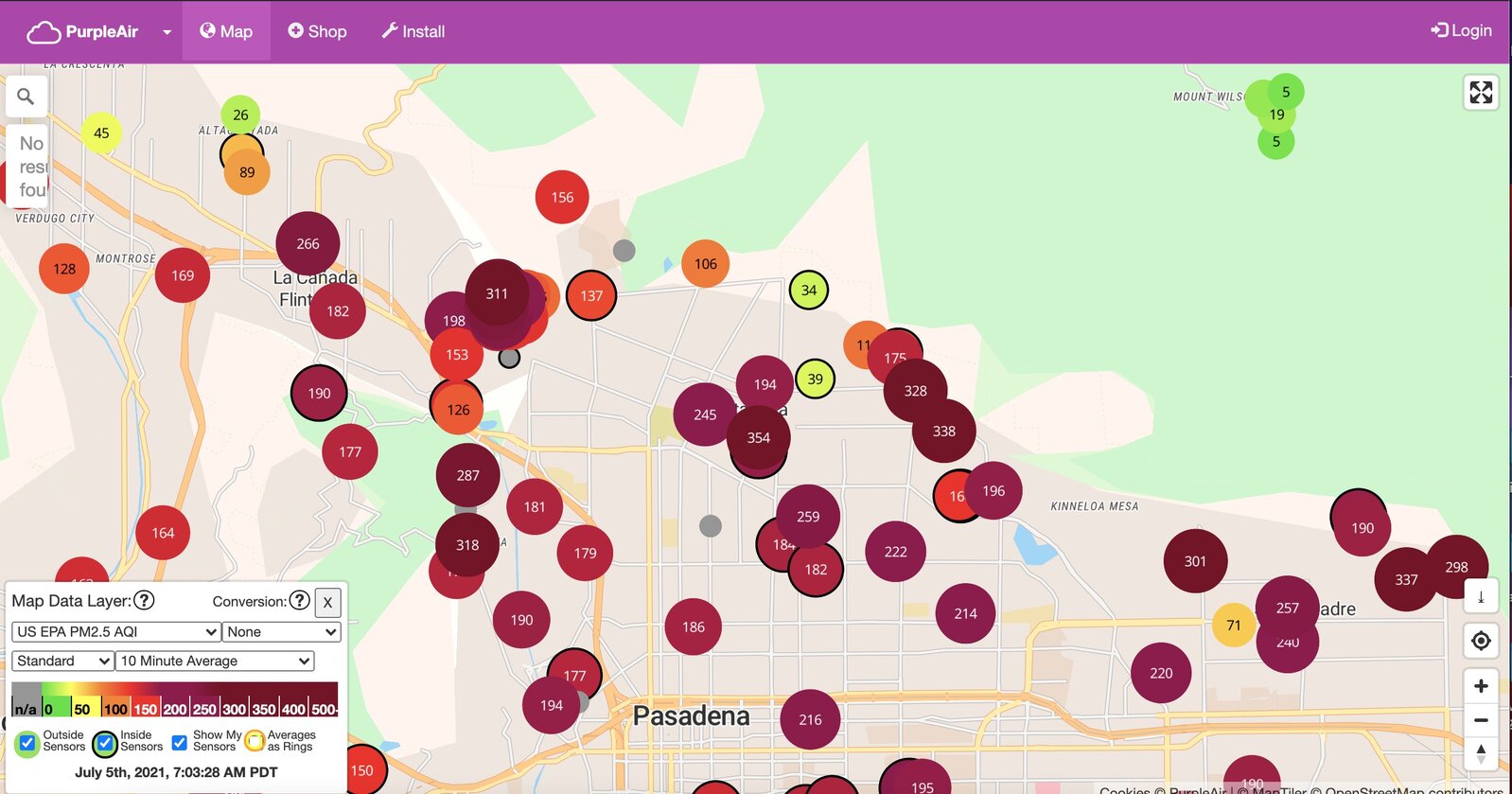Go to the Shop page
The image size is (1512, 794).
(317, 31)
